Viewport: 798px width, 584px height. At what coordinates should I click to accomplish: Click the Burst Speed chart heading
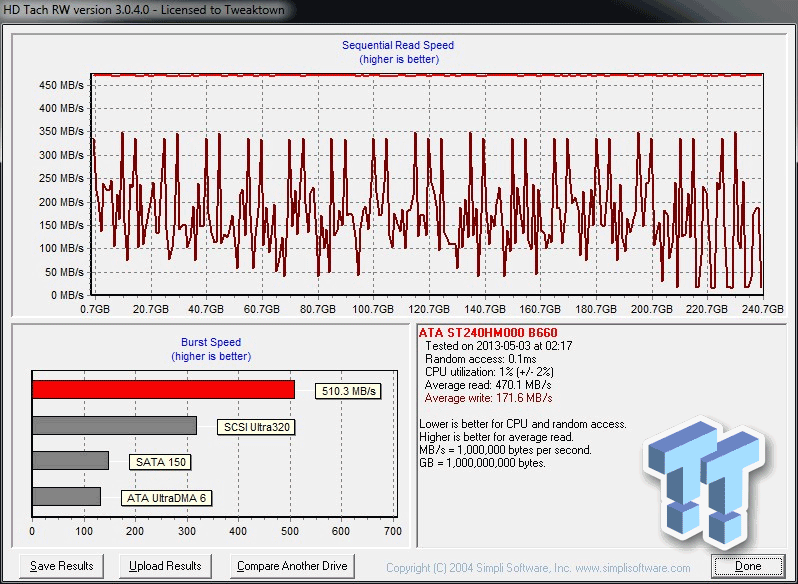click(210, 342)
